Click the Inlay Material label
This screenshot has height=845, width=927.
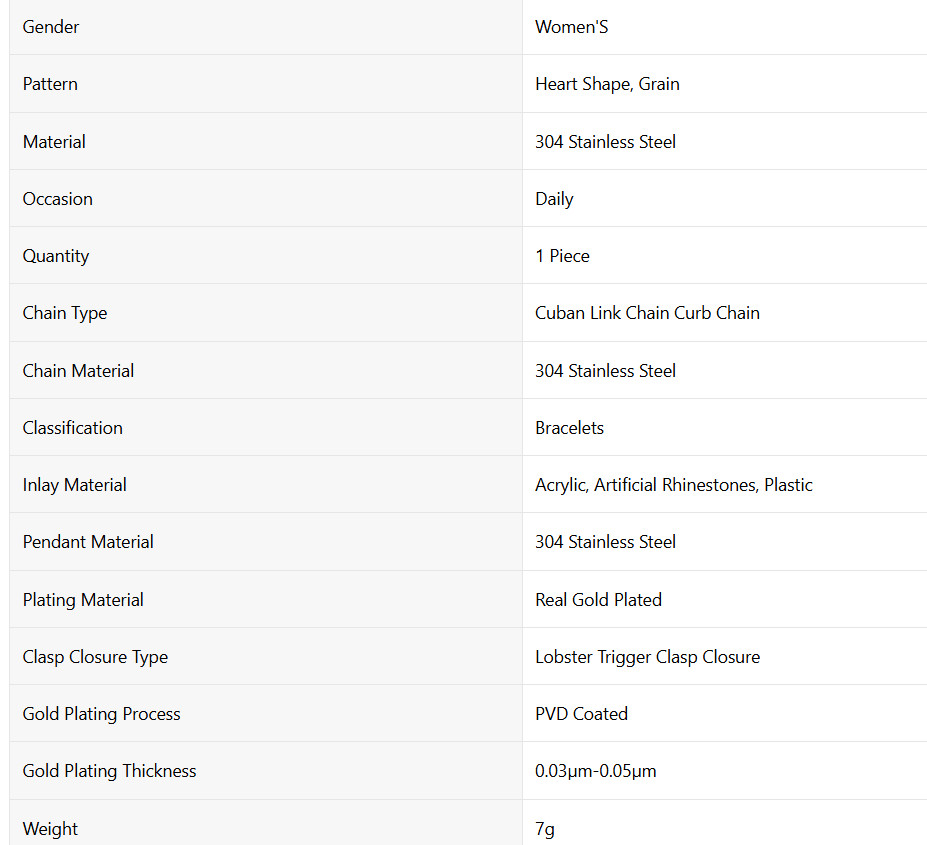click(74, 485)
